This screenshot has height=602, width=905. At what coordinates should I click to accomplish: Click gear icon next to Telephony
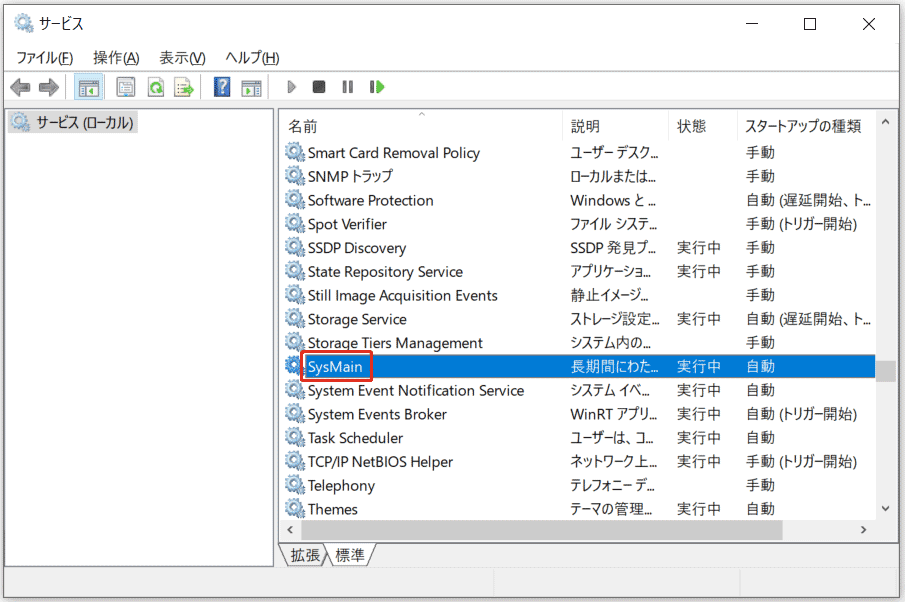point(295,485)
